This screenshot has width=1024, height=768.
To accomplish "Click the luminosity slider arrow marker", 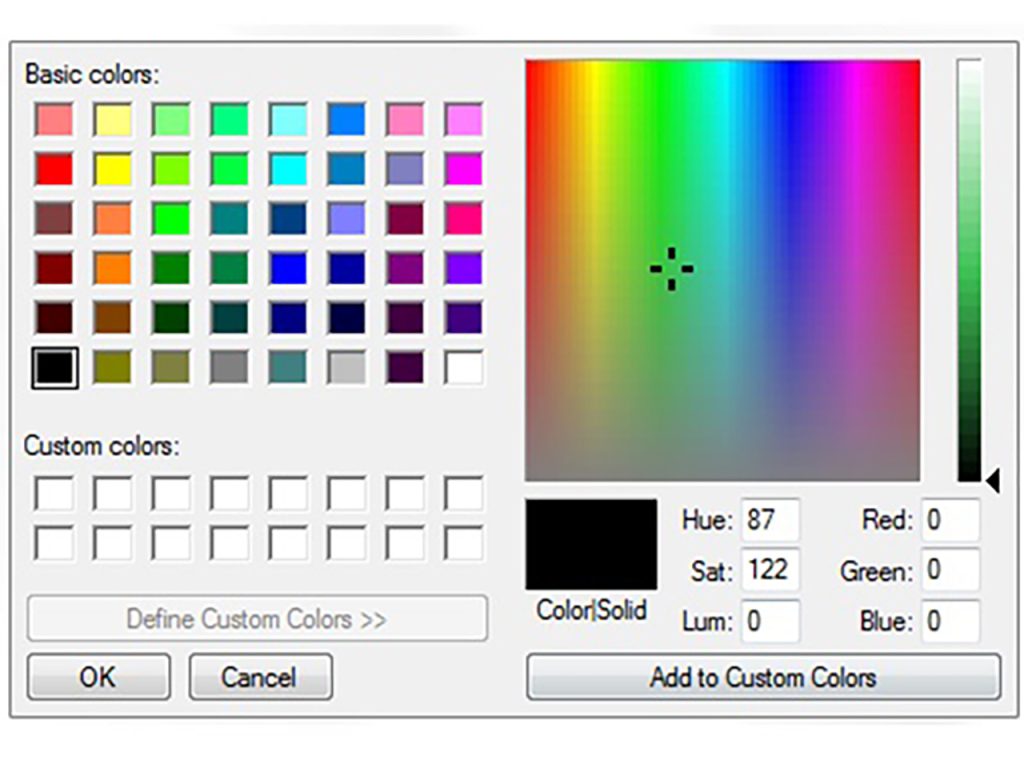I will tap(992, 482).
